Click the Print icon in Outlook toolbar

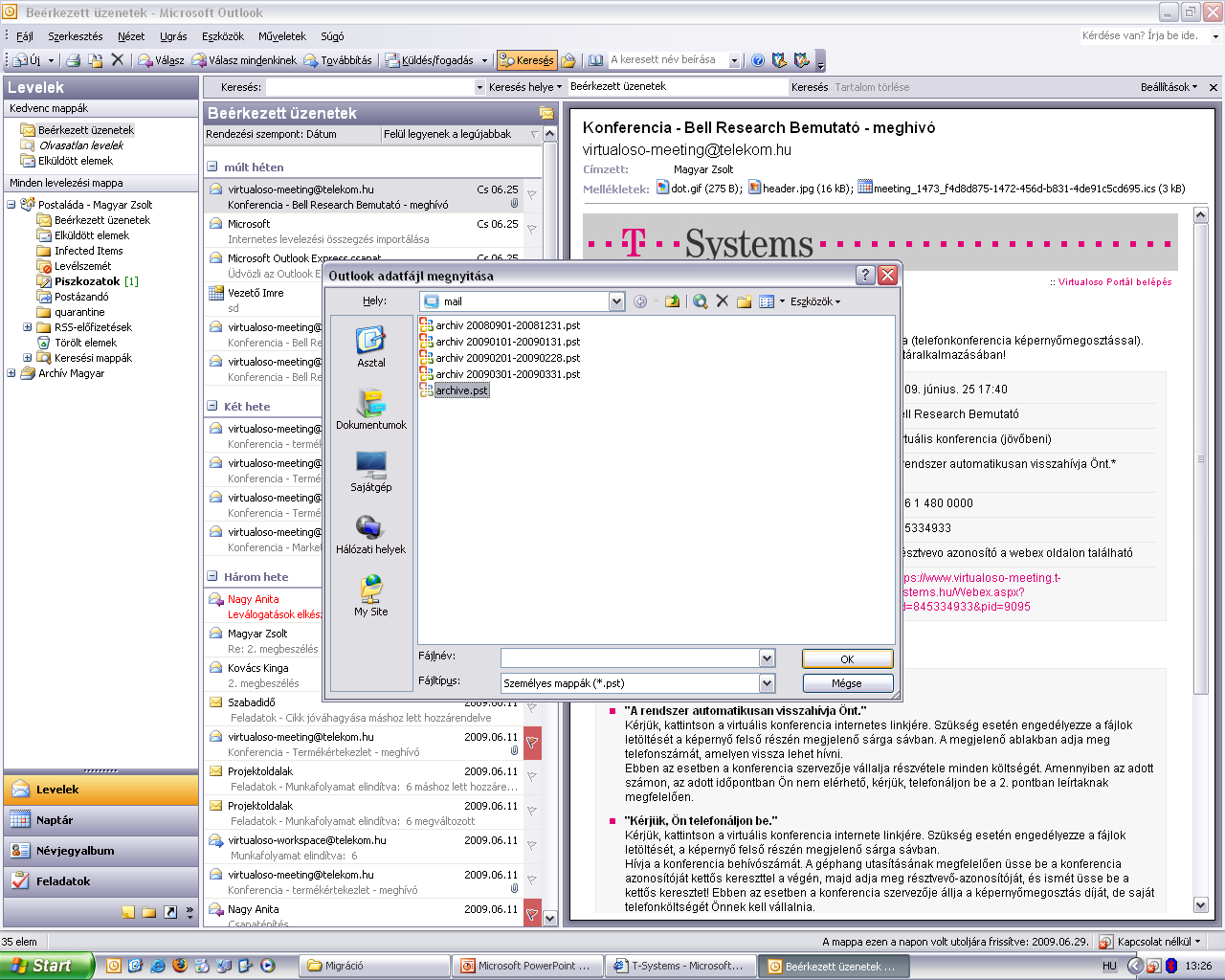74,60
